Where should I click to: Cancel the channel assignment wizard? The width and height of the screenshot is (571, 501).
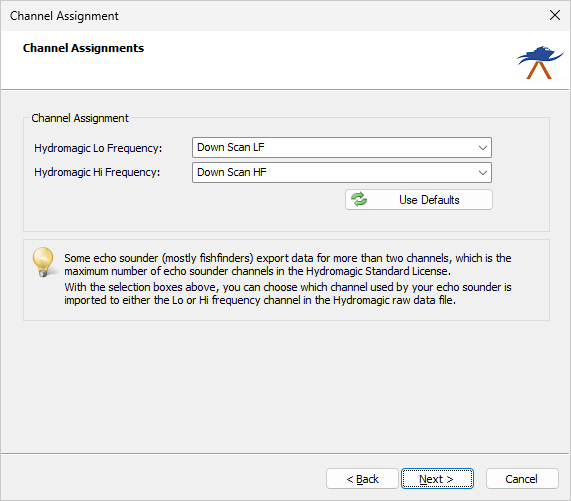coord(522,479)
